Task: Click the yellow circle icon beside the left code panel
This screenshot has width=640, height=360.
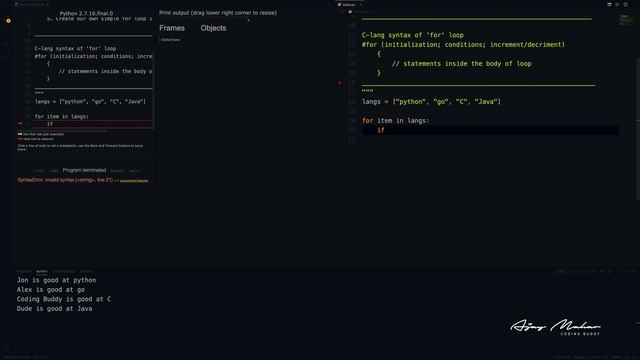Action: click(x=8, y=20)
